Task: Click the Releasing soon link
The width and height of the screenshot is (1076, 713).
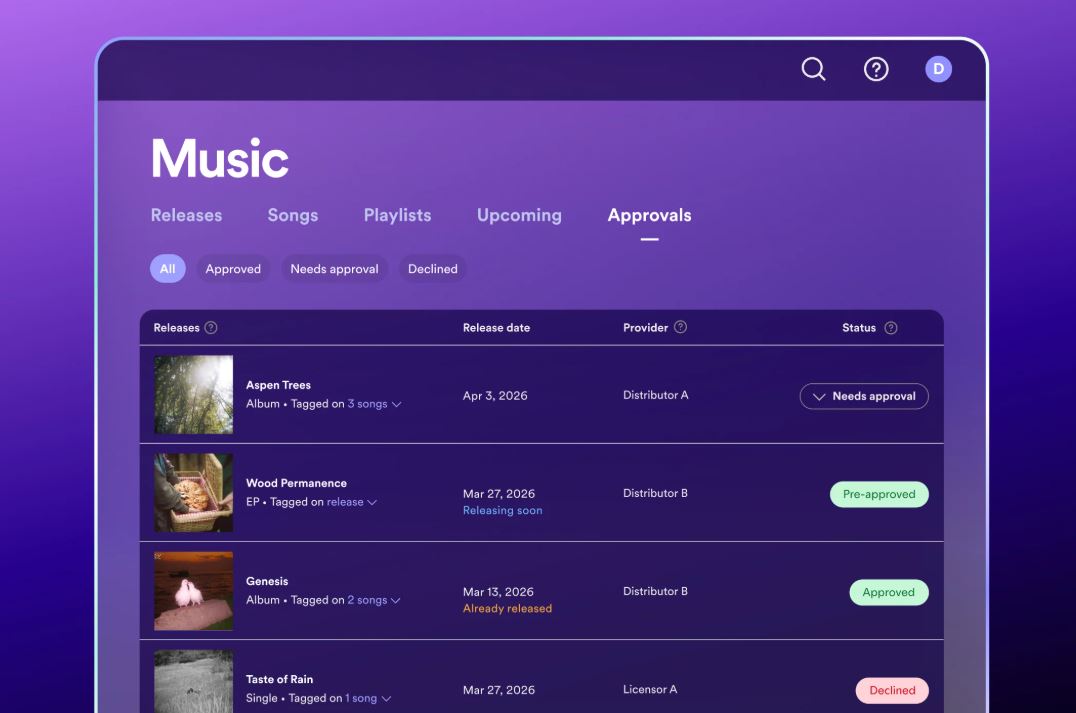Action: tap(502, 510)
